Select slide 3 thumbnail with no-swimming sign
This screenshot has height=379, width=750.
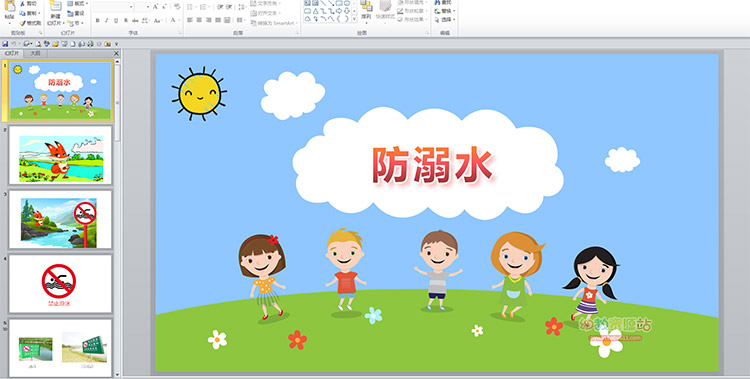click(x=60, y=220)
